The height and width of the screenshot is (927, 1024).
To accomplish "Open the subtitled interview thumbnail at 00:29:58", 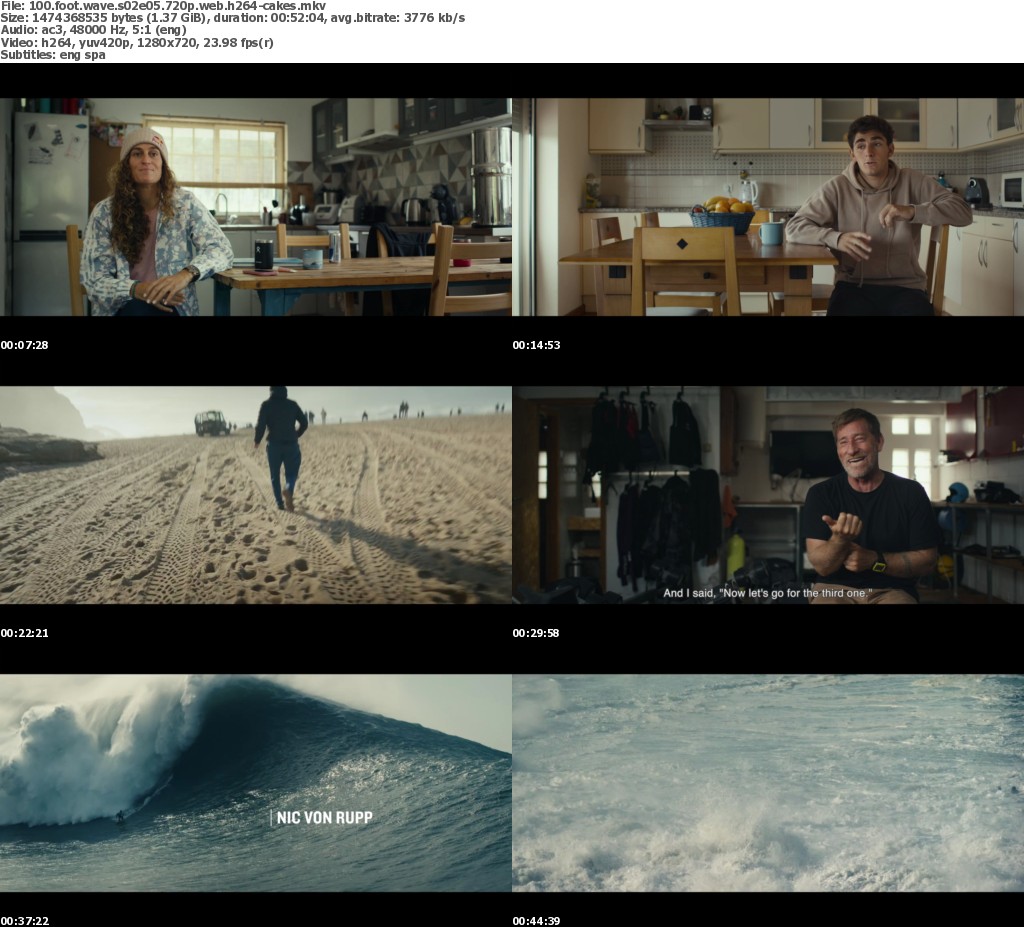I will coord(768,495).
